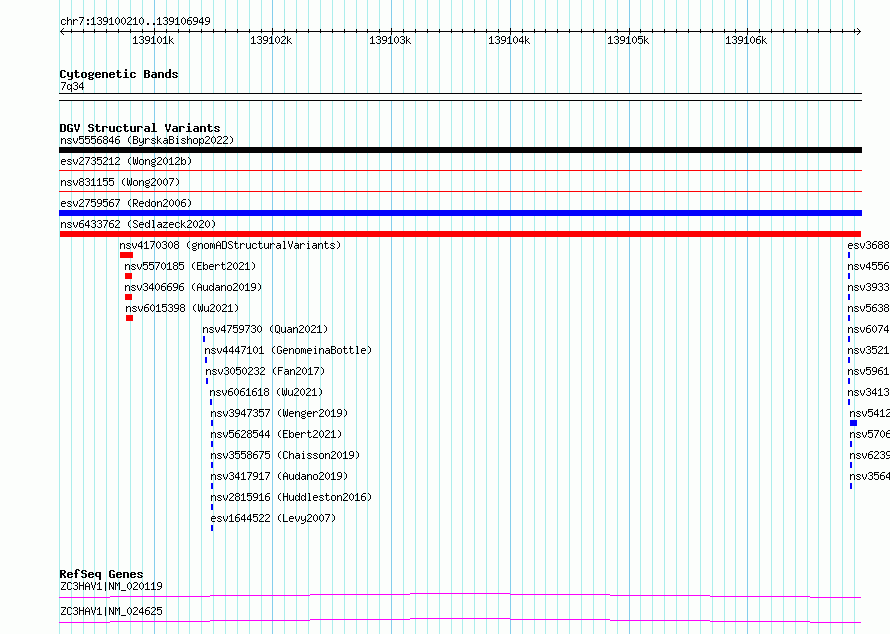Image resolution: width=890 pixels, height=634 pixels.
Task: Pick the 139105k ruler position label
Action: point(628,40)
